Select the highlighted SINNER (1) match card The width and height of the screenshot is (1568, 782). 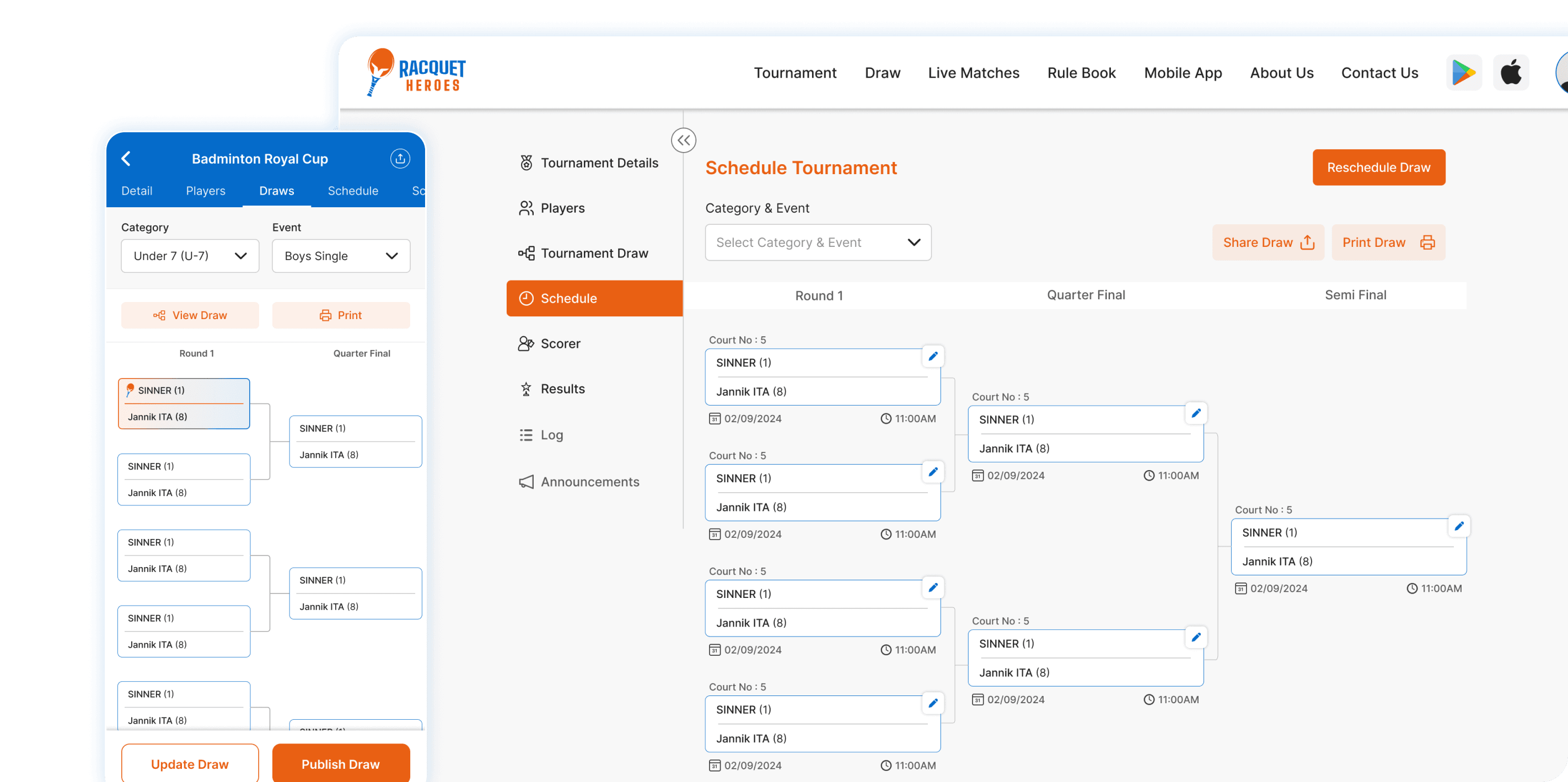[184, 403]
